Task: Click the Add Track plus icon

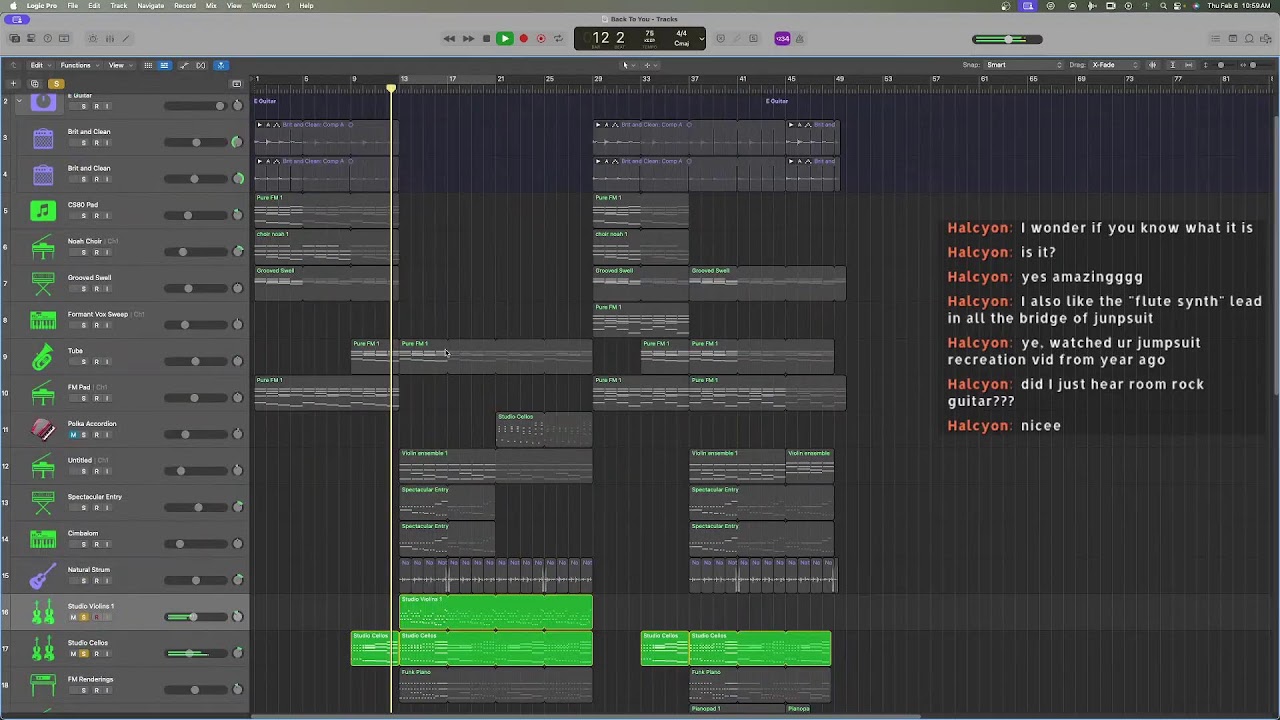Action: click(x=14, y=84)
